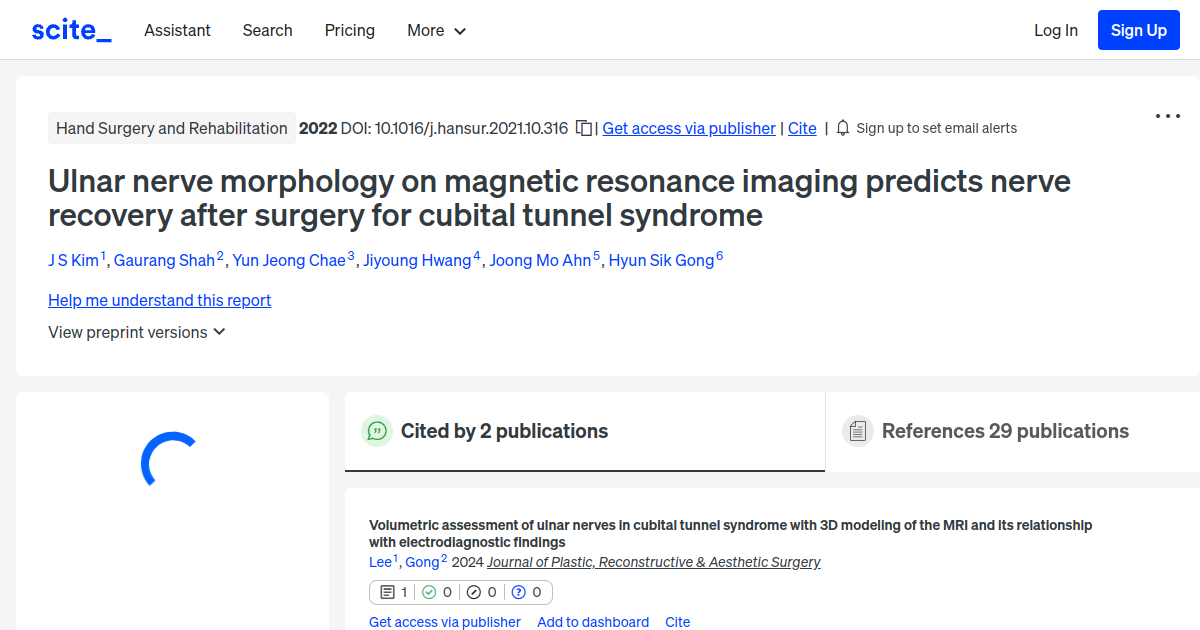Open the three-dot overflow menu
The image size is (1200, 630).
click(1167, 116)
